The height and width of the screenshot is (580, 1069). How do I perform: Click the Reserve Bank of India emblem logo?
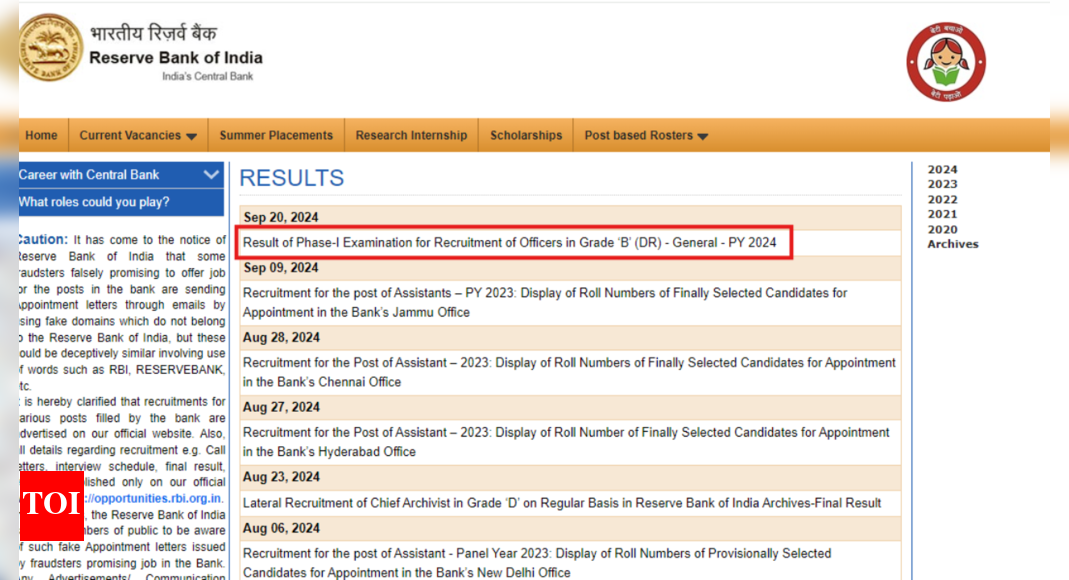click(50, 48)
